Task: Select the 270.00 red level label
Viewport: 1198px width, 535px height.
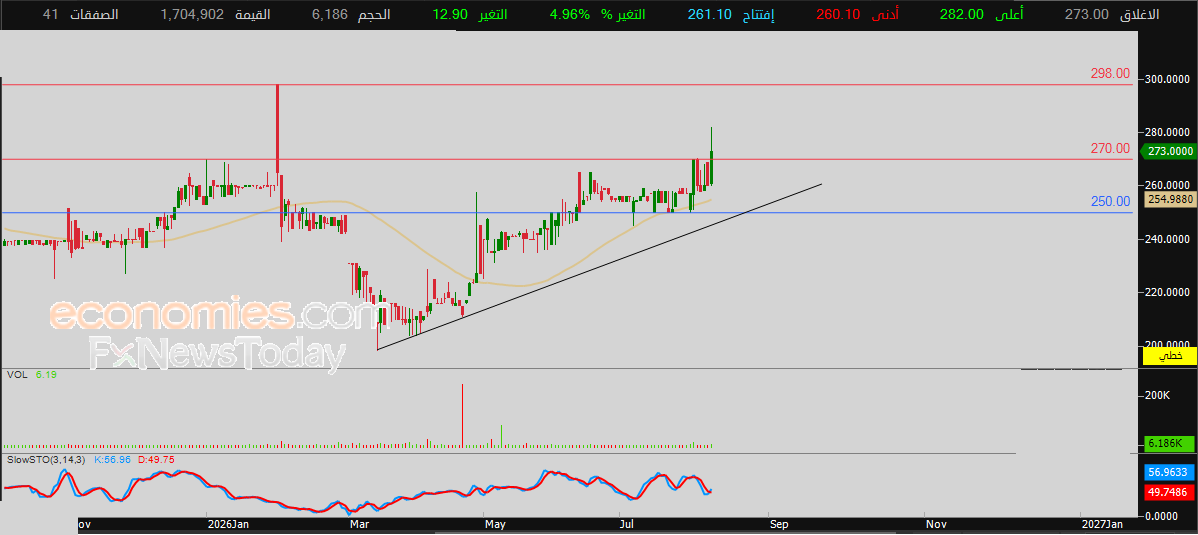Action: pos(1110,148)
